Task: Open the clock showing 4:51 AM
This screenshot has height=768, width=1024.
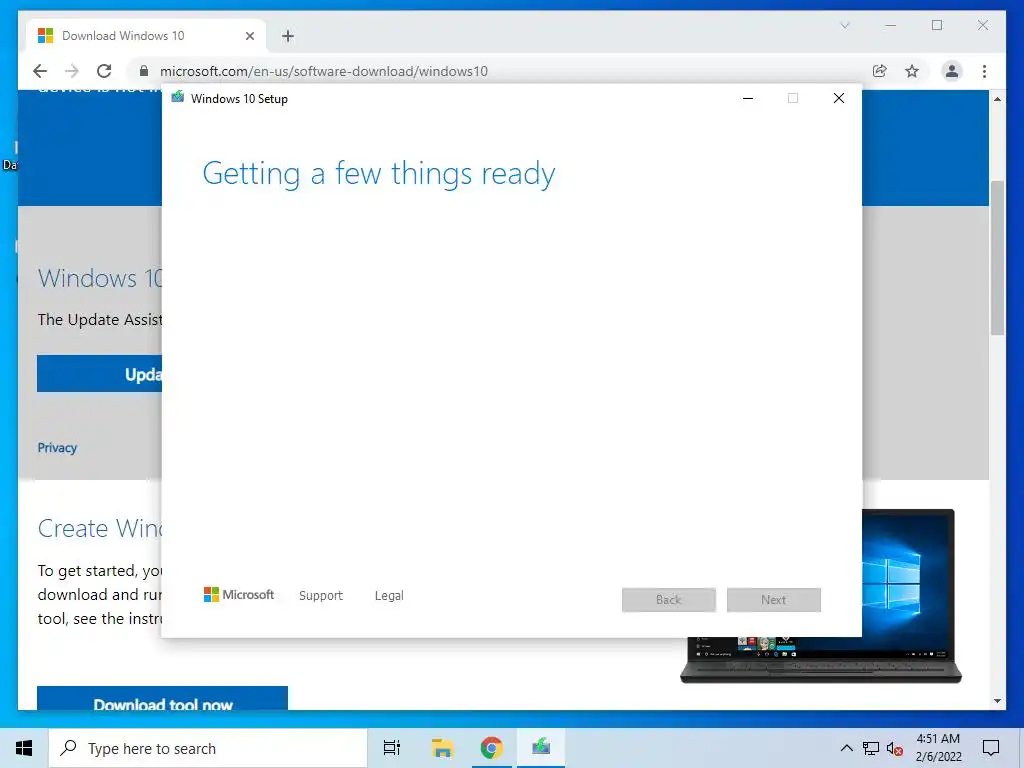Action: 938,748
